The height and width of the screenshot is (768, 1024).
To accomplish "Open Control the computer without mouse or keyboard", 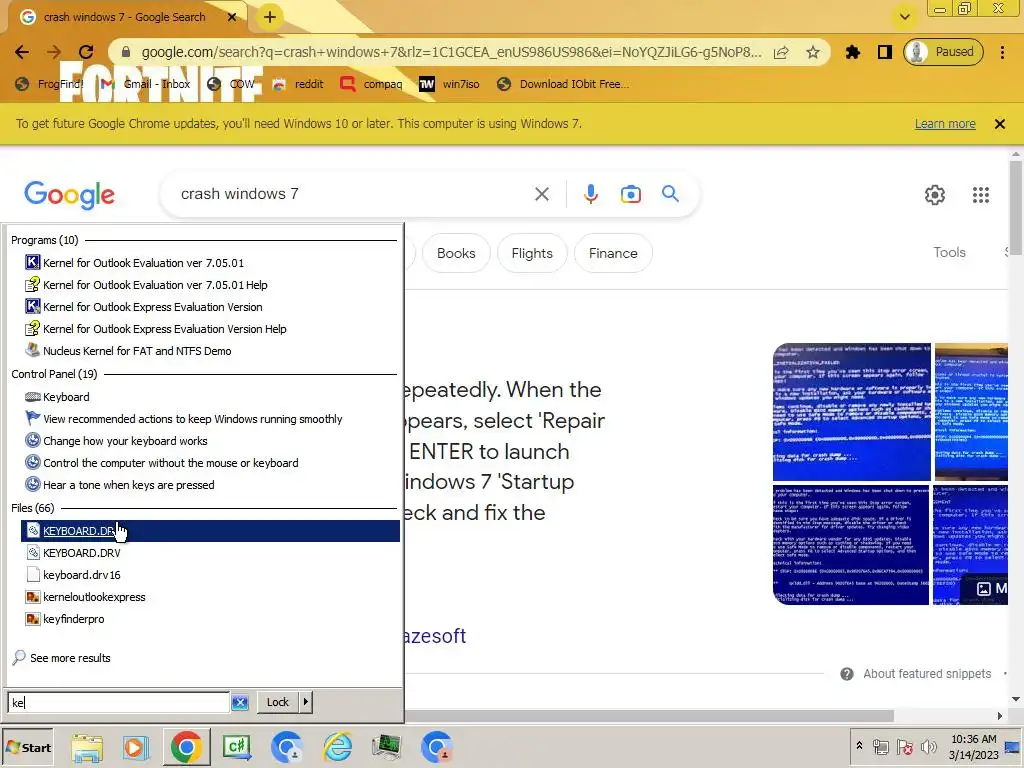I will click(161, 463).
